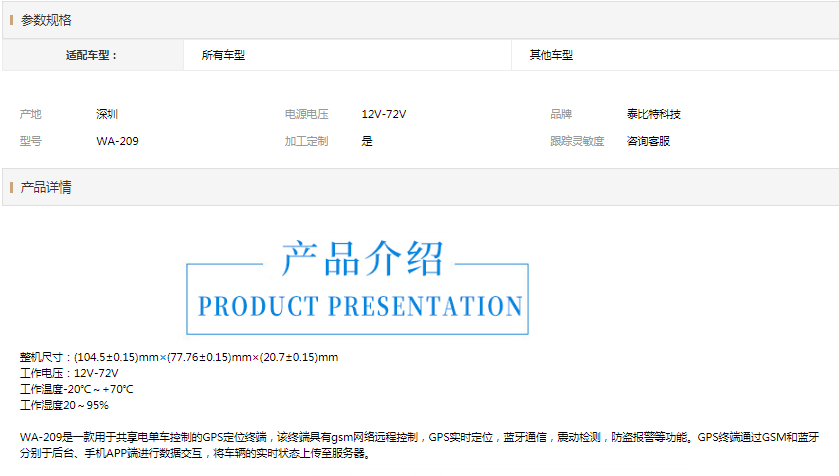Click the 加工定制 label

click(307, 141)
